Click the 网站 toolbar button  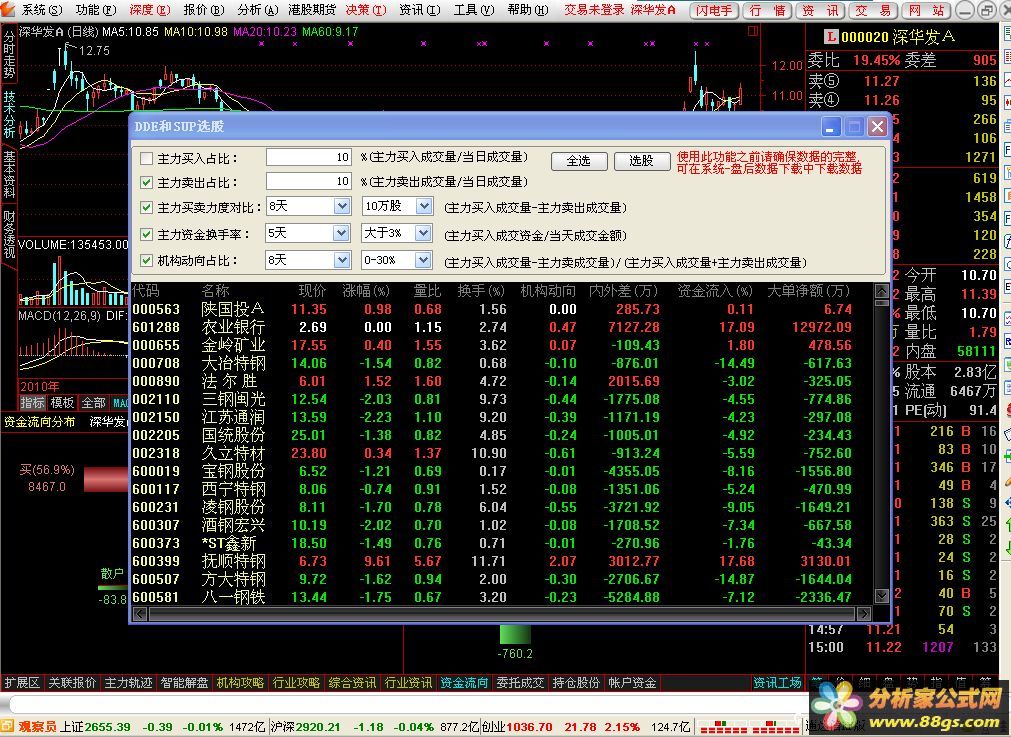tap(927, 10)
